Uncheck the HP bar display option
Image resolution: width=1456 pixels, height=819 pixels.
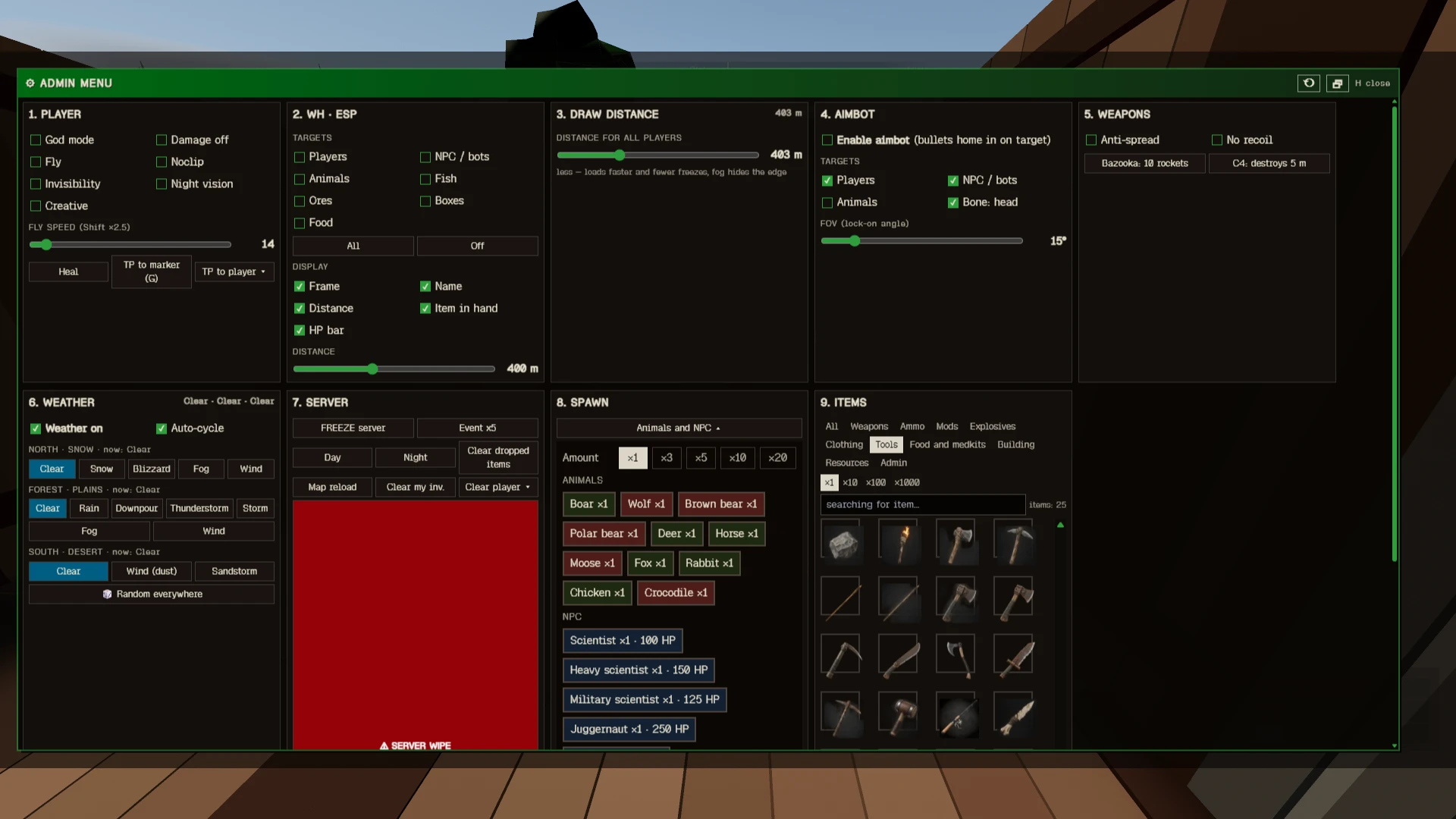[x=300, y=331]
